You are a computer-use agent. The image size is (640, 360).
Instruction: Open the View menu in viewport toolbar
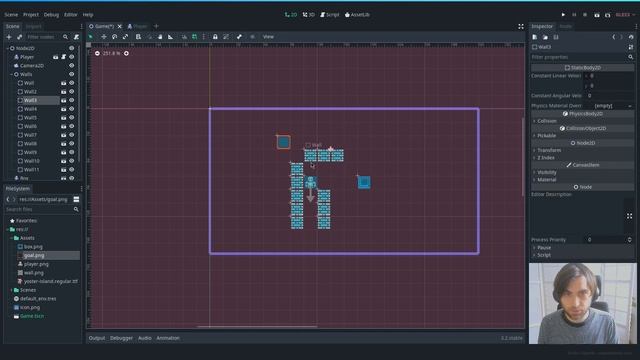[x=268, y=37]
